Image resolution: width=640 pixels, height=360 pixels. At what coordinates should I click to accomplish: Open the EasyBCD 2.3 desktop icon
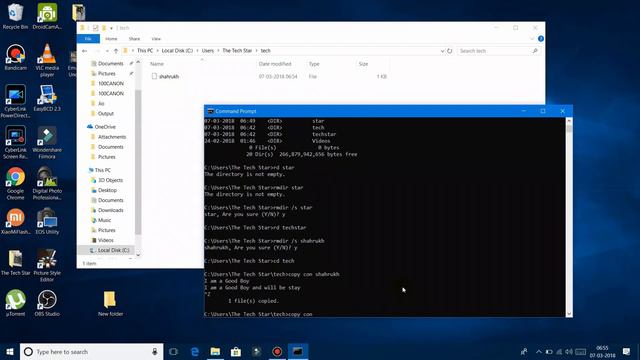(x=47, y=98)
